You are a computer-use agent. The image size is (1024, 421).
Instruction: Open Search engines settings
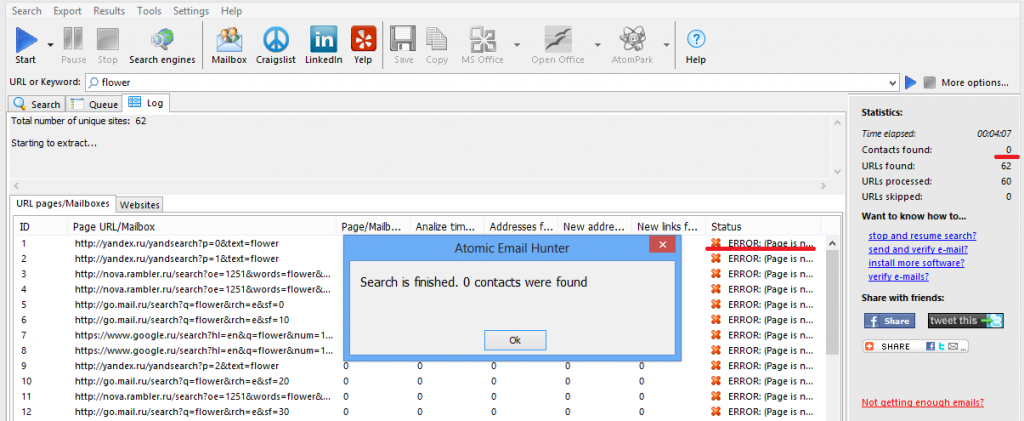(162, 46)
